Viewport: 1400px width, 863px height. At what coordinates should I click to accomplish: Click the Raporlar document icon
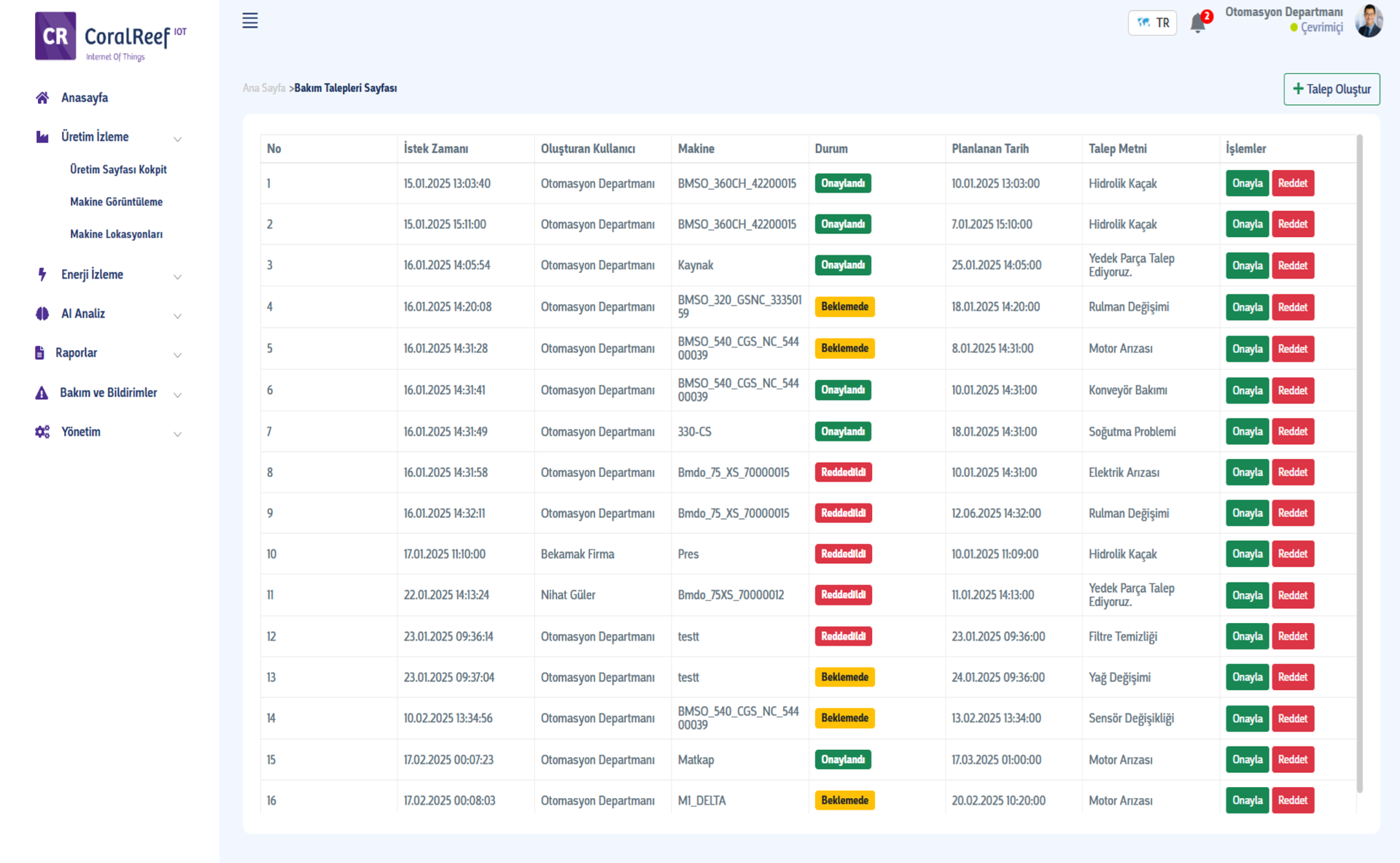coord(39,353)
